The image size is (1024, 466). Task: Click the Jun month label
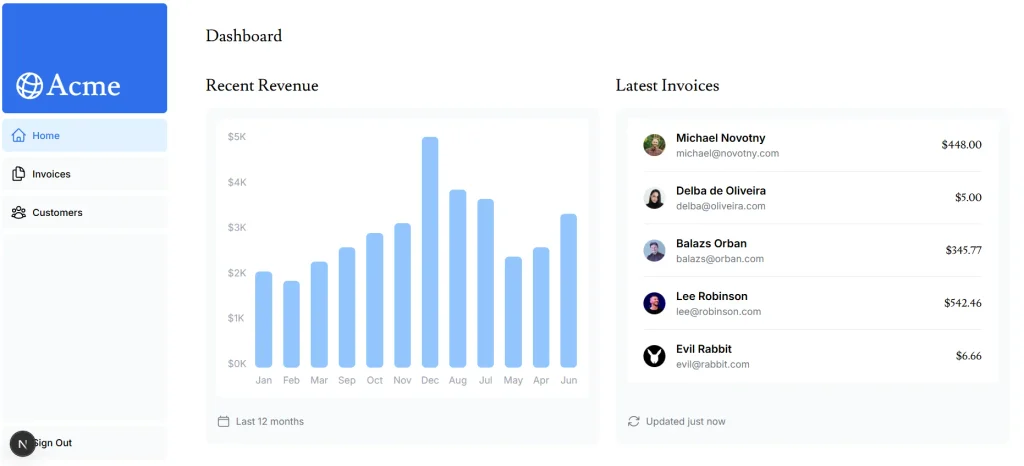(569, 381)
